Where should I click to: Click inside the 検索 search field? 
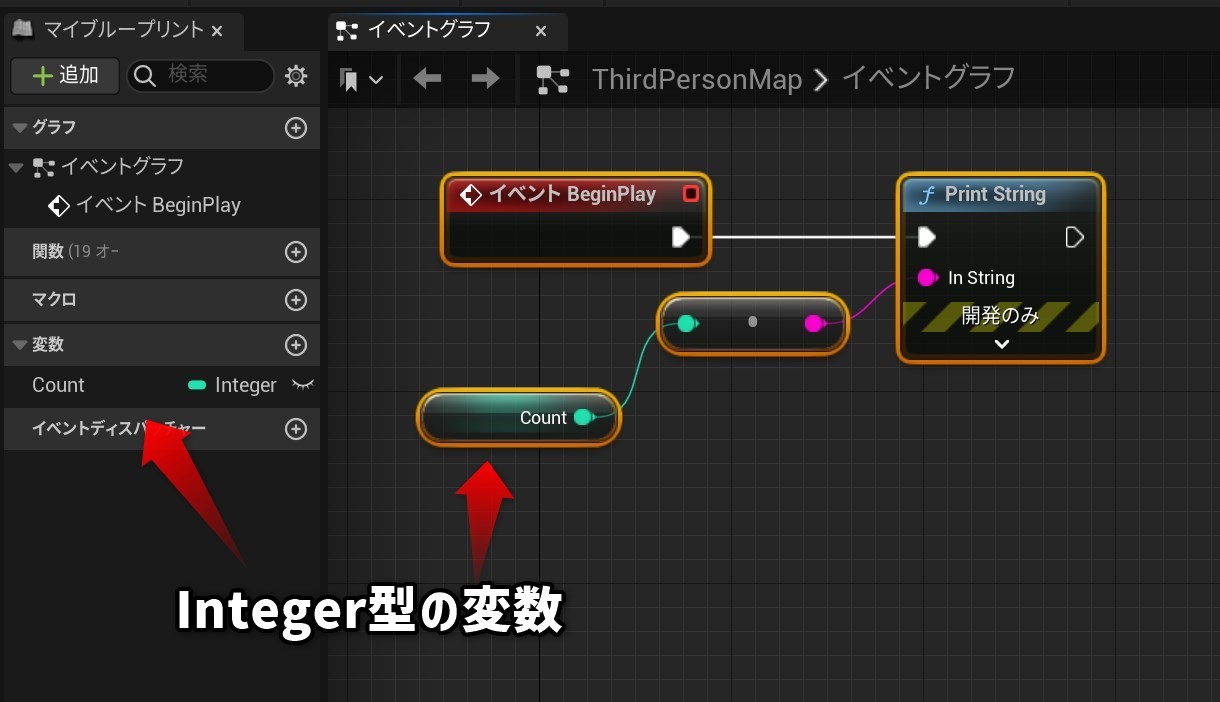coord(200,75)
